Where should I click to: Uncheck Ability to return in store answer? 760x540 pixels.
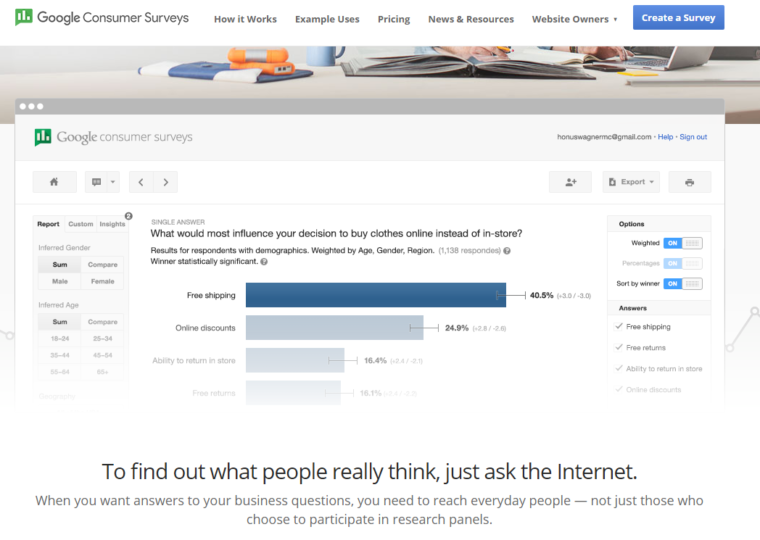618,368
